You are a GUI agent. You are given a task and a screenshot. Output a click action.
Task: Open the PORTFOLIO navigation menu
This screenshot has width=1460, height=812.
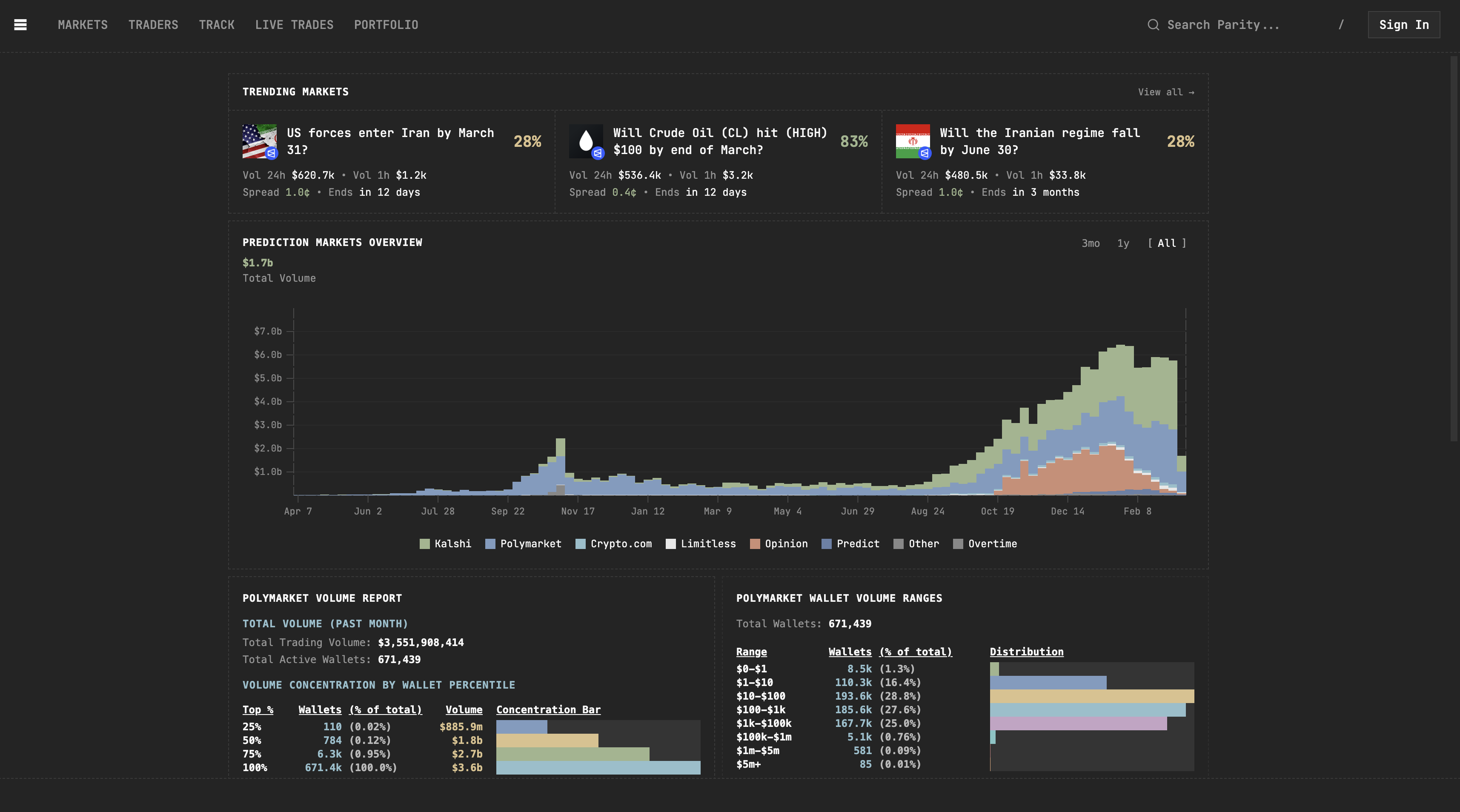(386, 24)
